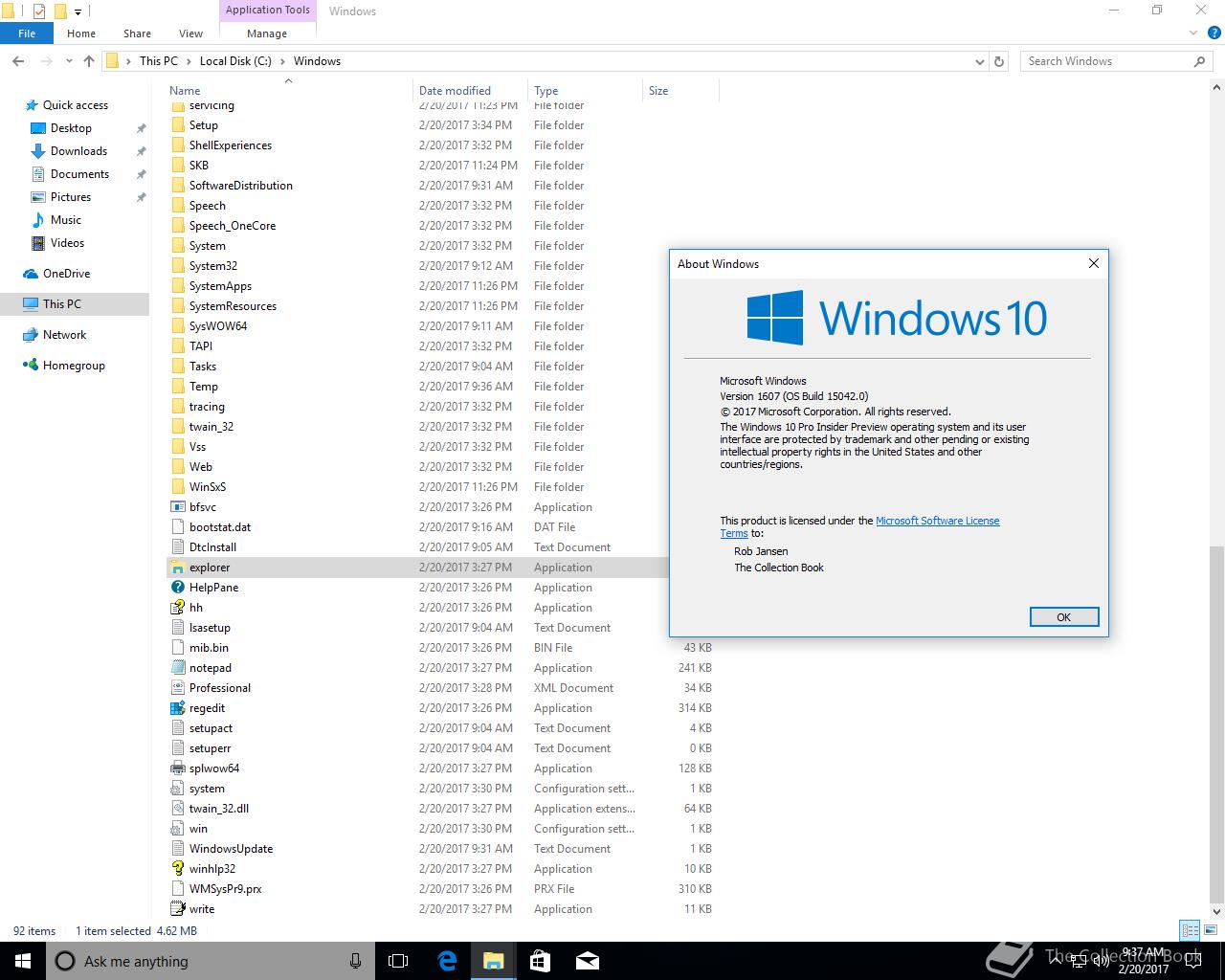
Task: Expand the chevron after Local Disk (C:)
Action: tap(282, 61)
